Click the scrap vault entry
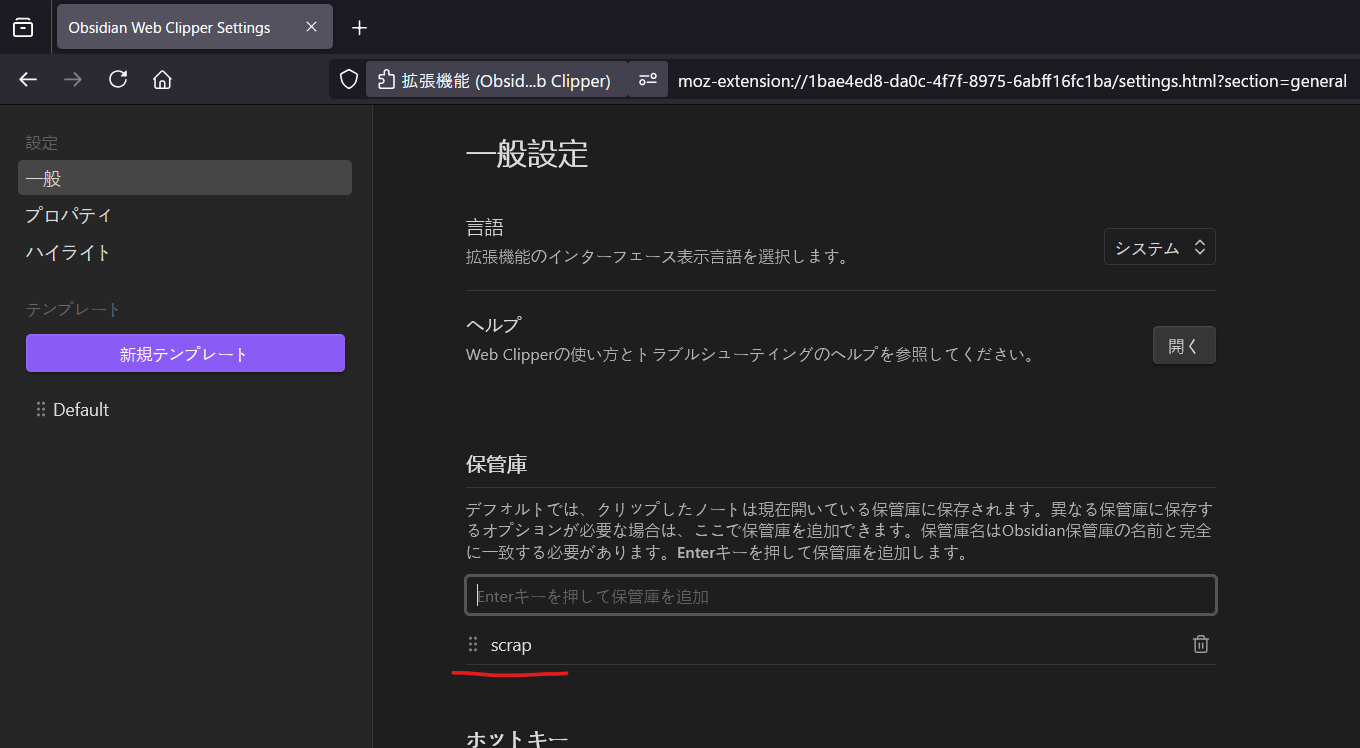This screenshot has width=1360, height=748. [x=511, y=645]
